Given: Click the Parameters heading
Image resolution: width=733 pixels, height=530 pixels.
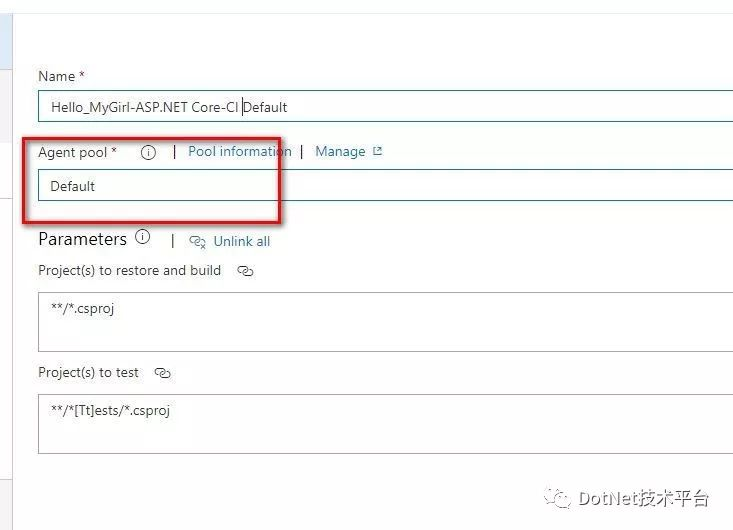Looking at the screenshot, I should [x=82, y=239].
